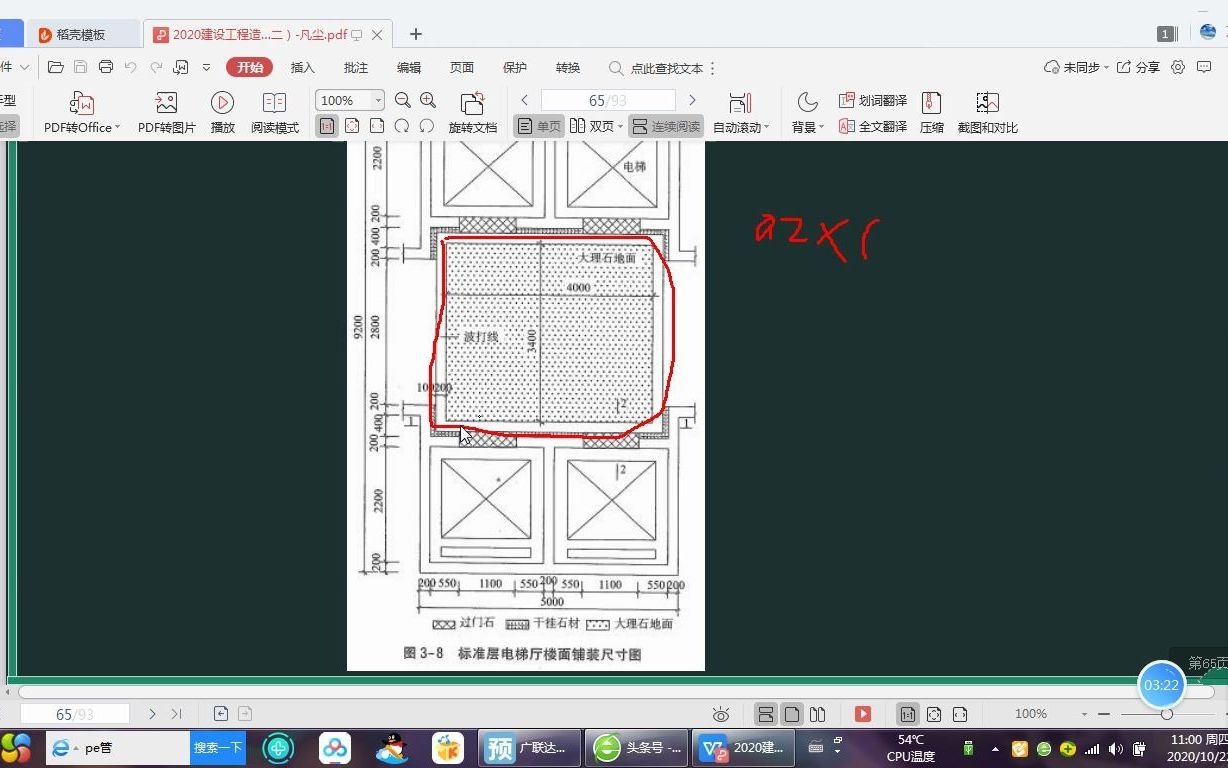Click the page number 65/93 input field

pos(607,100)
